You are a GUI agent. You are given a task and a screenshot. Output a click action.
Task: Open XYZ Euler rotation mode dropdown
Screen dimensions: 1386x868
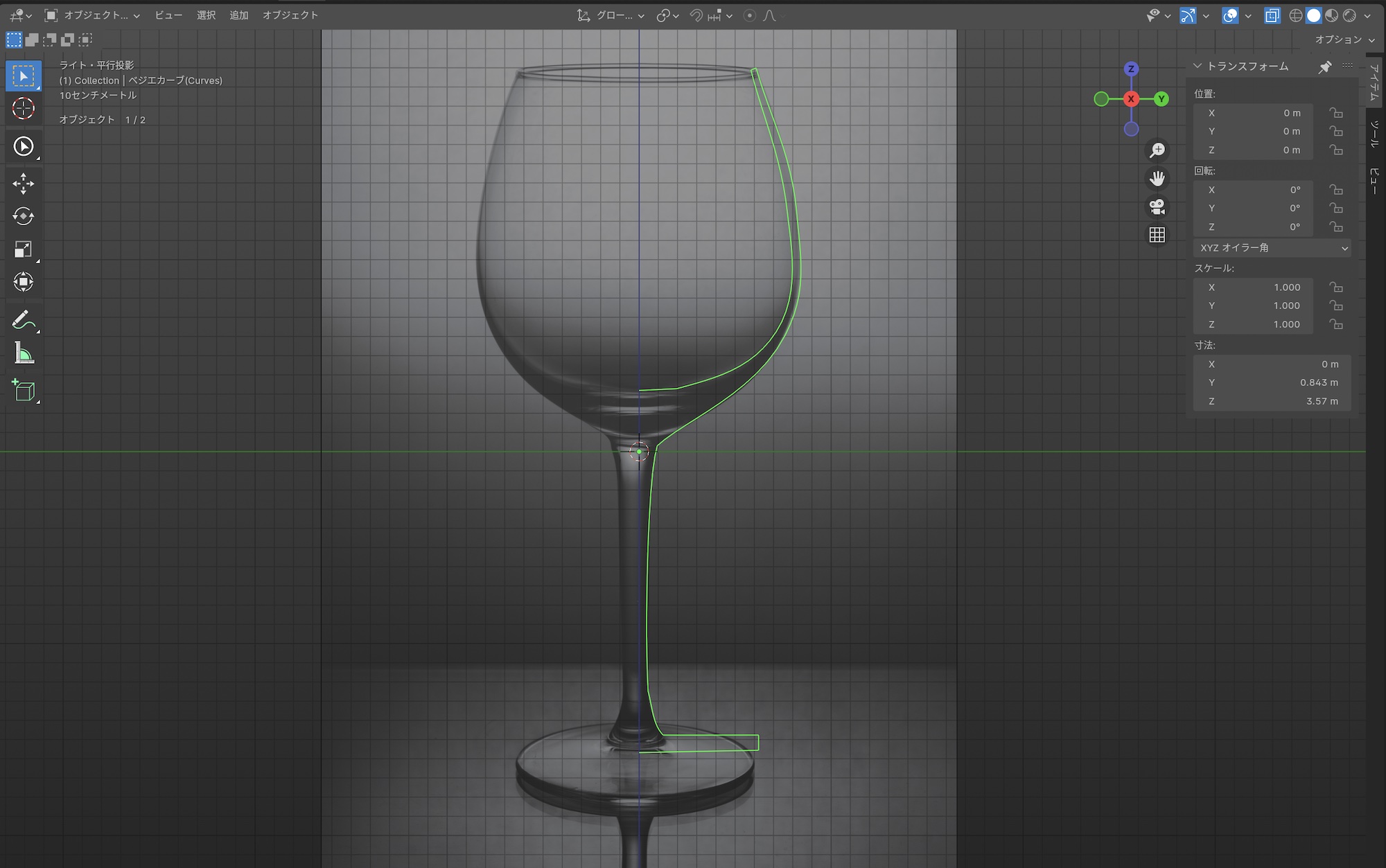coord(1272,248)
